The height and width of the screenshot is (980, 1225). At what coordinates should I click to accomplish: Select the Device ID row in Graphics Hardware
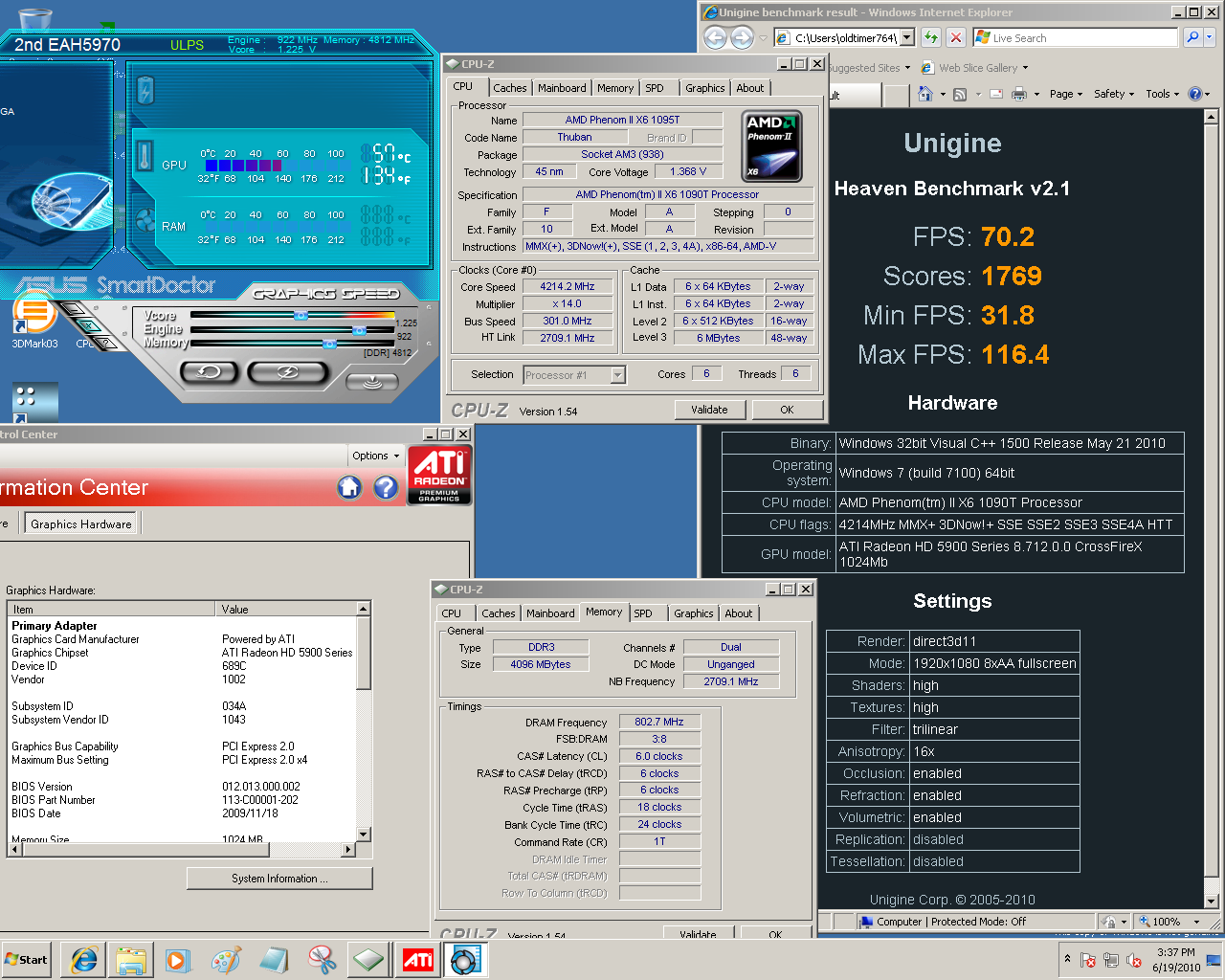(x=182, y=666)
